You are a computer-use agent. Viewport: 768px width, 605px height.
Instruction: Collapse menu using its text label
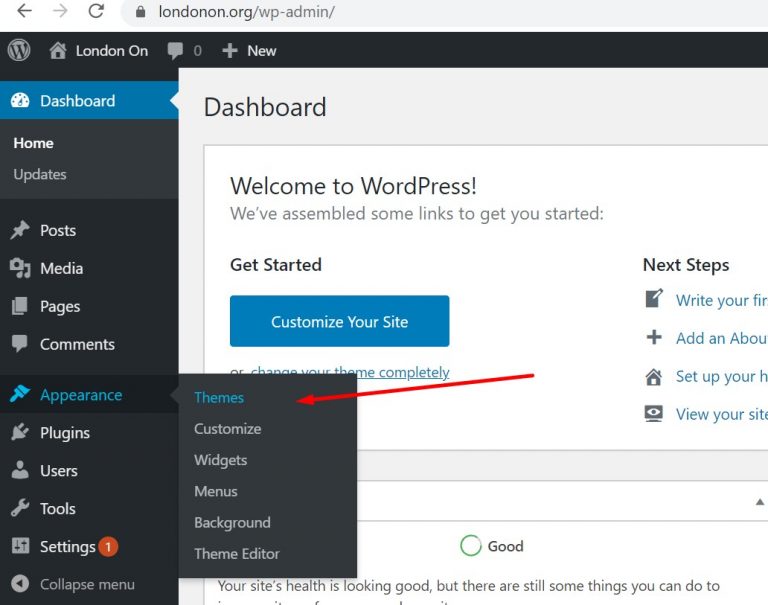tap(87, 584)
